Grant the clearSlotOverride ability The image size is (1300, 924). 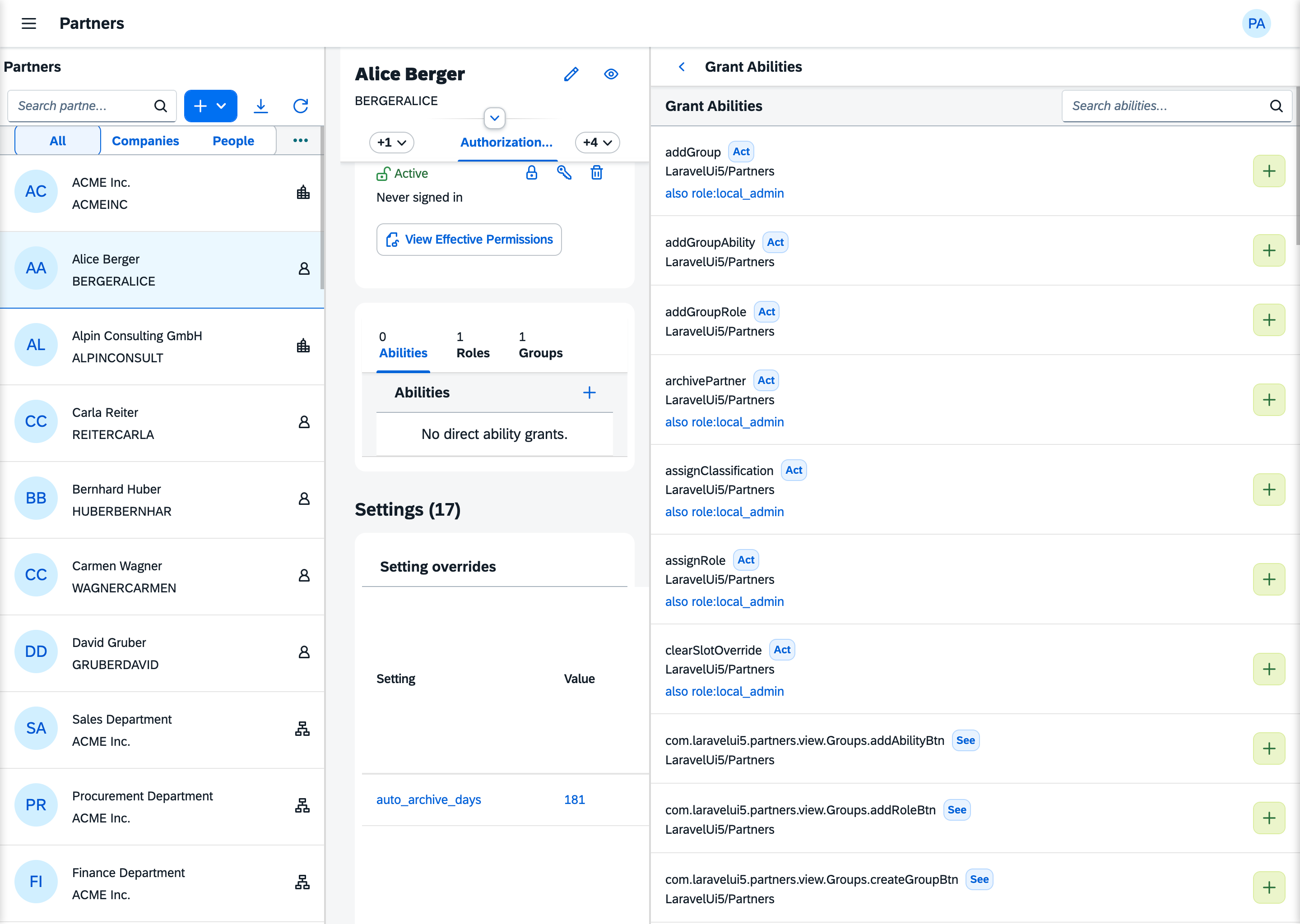(x=1269, y=669)
